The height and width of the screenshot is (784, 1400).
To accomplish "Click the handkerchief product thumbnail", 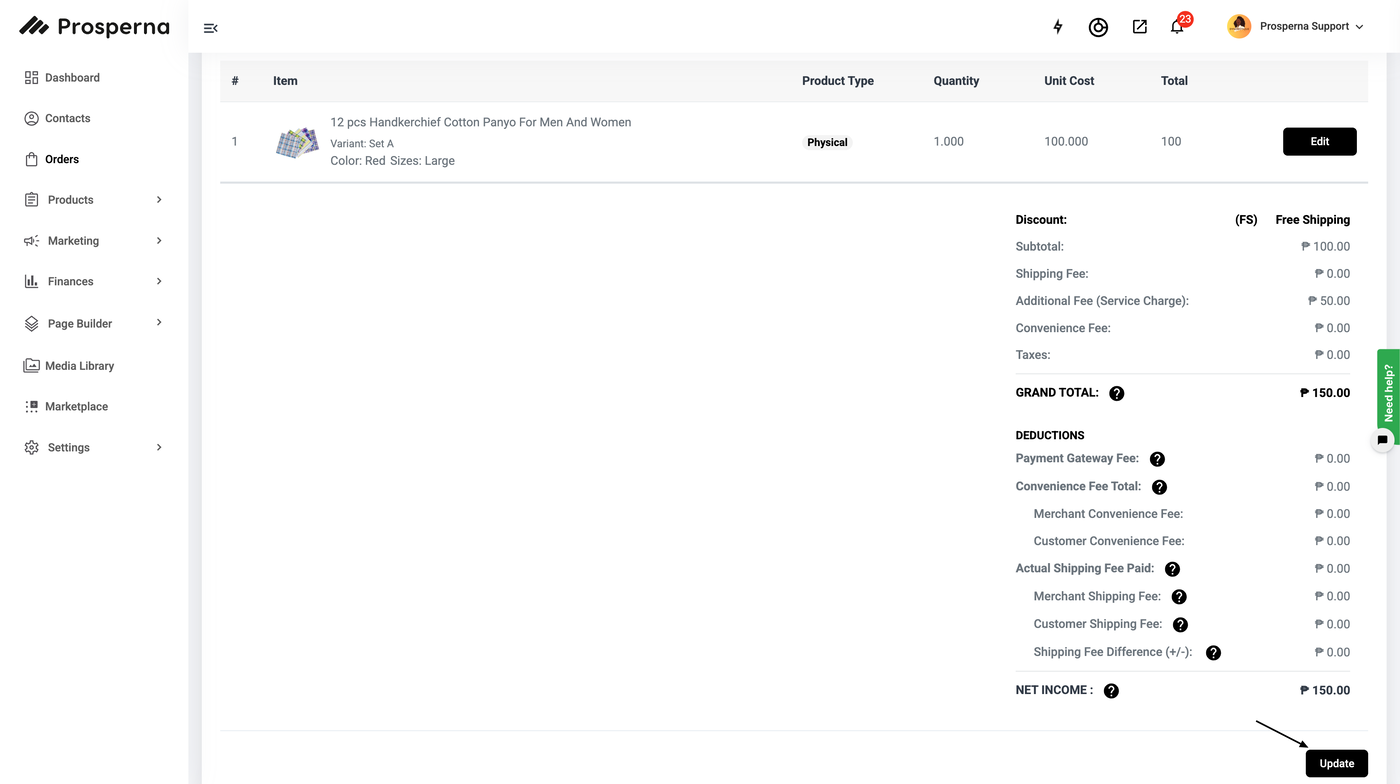I will tap(297, 142).
